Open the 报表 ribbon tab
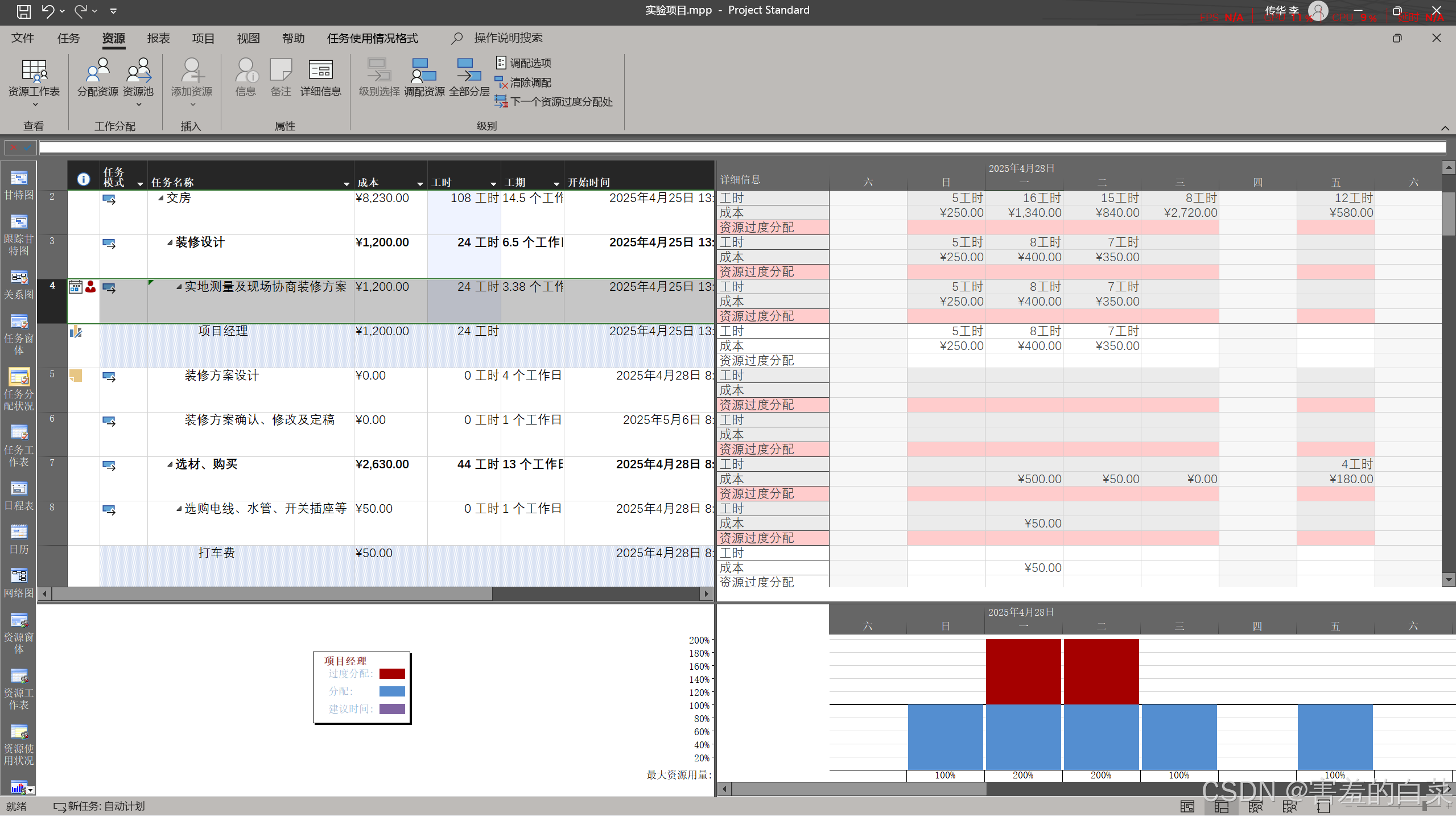The height and width of the screenshot is (816, 1456). [x=158, y=38]
